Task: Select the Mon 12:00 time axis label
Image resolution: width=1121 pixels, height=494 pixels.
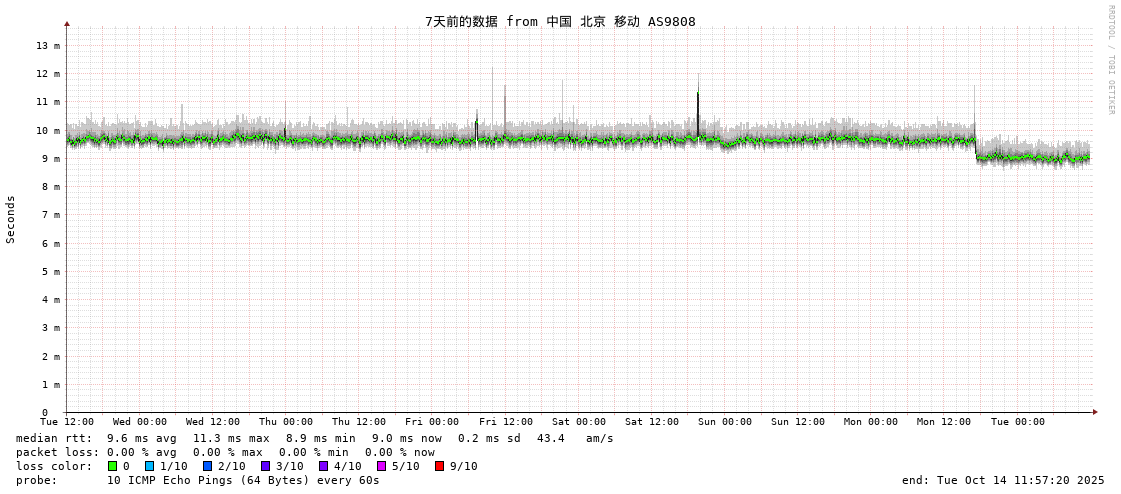Action: [944, 422]
